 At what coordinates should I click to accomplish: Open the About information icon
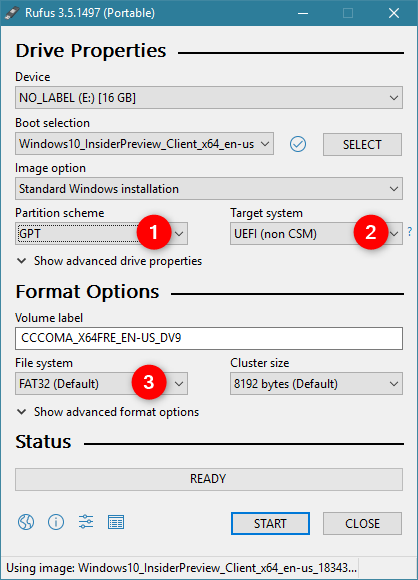[x=56, y=522]
